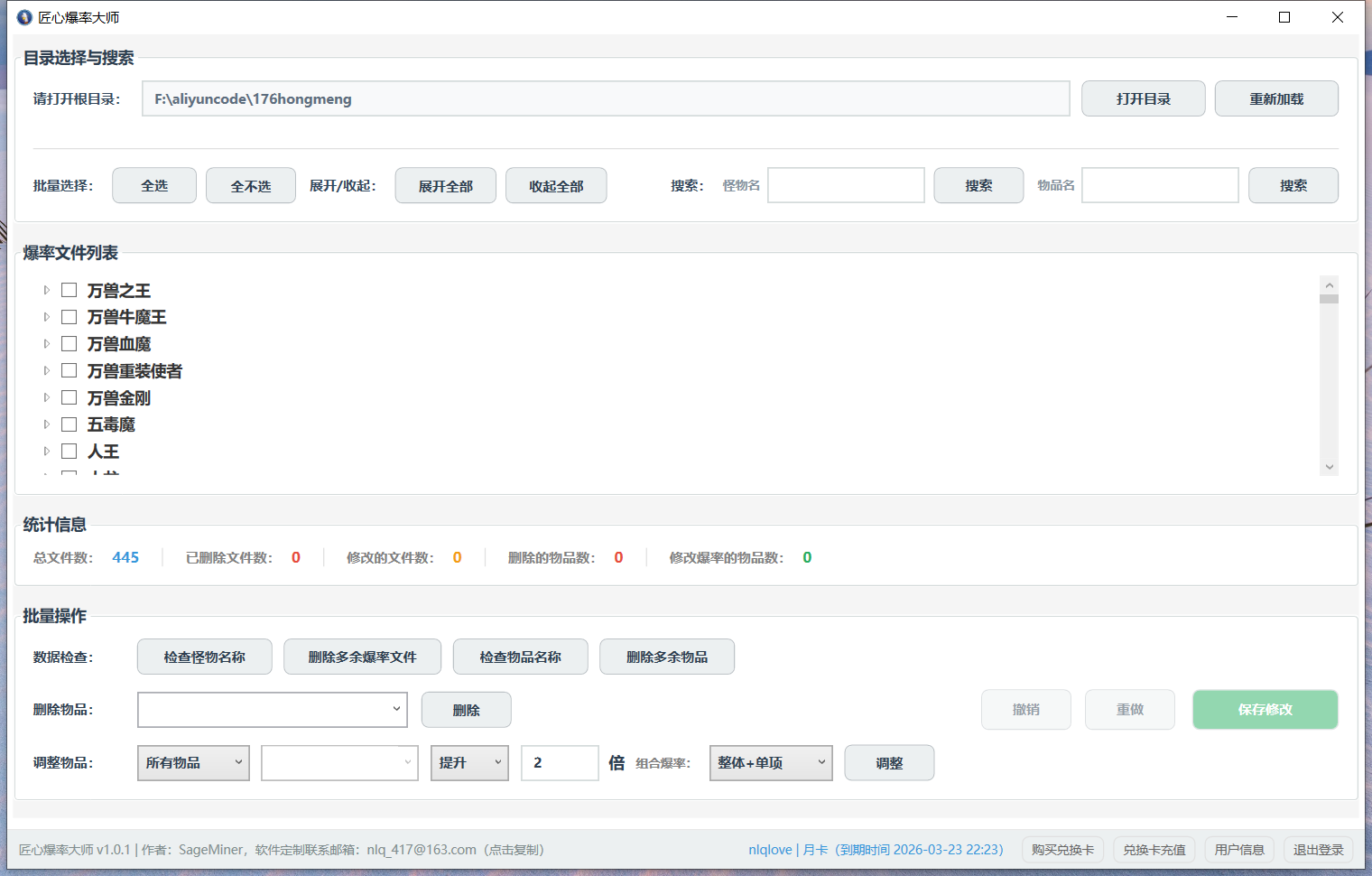Check the 万兽之王 checkbox
Viewport: 1372px width, 876px height.
point(70,289)
